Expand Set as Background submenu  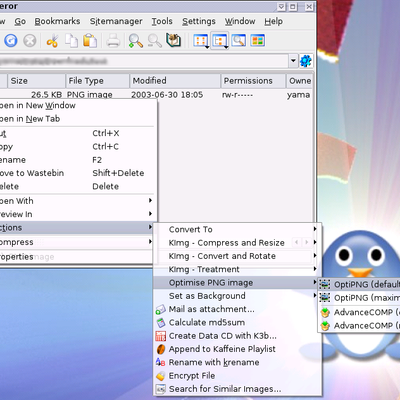pos(237,296)
